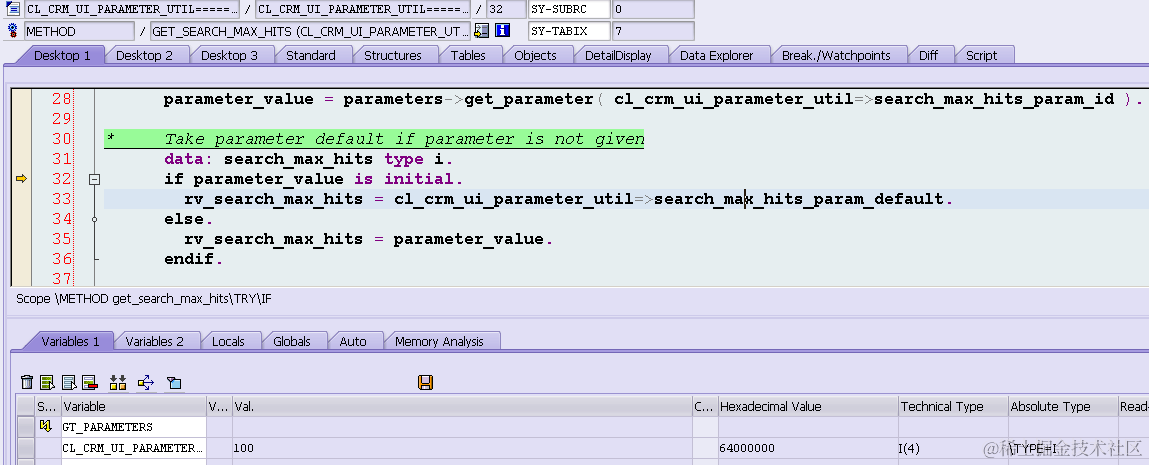Click the gear event icon beside METHOD field
Screen dimensions: 1149x465
(12, 31)
